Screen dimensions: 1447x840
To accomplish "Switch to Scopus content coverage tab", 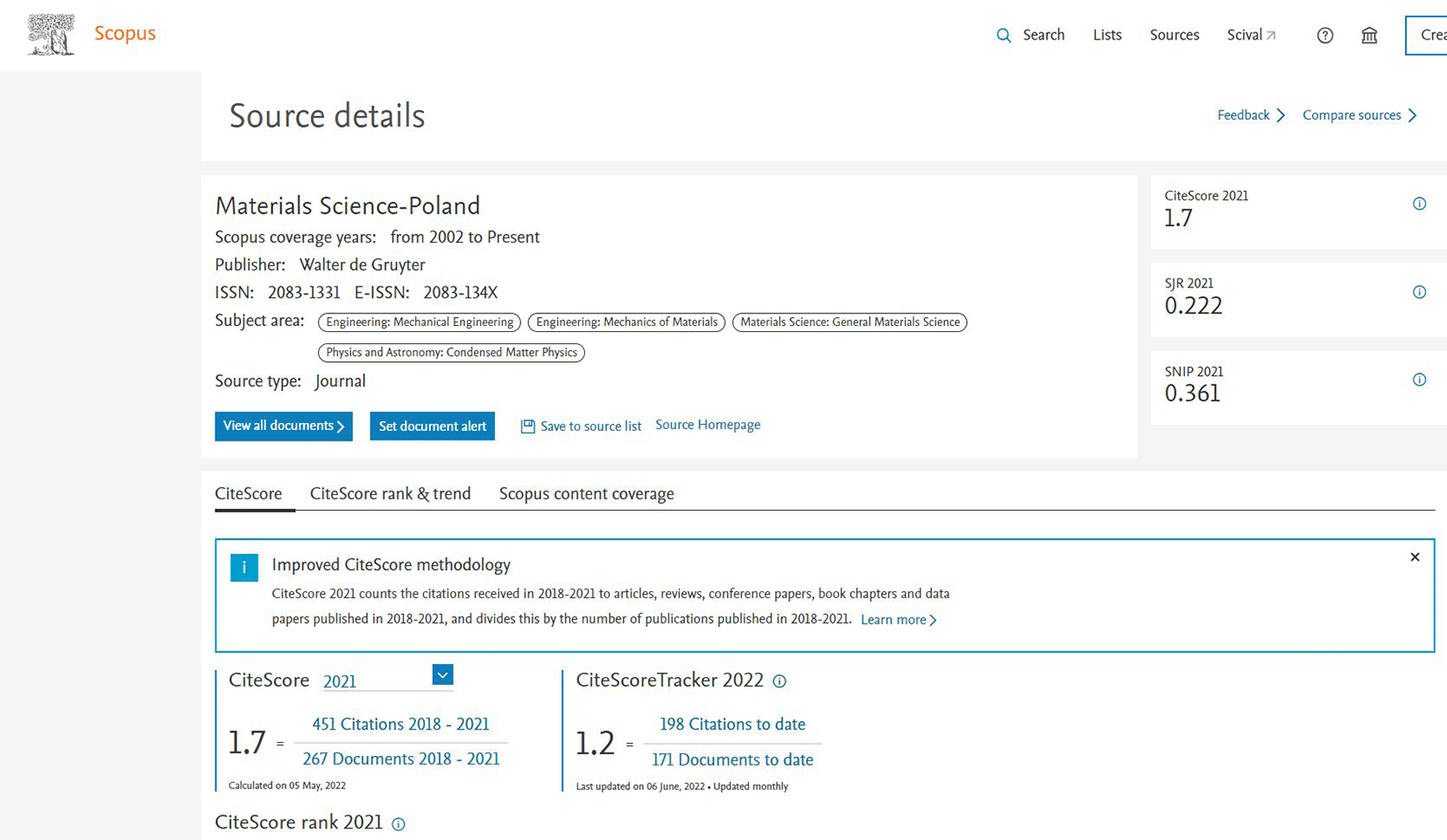I will click(x=586, y=494).
